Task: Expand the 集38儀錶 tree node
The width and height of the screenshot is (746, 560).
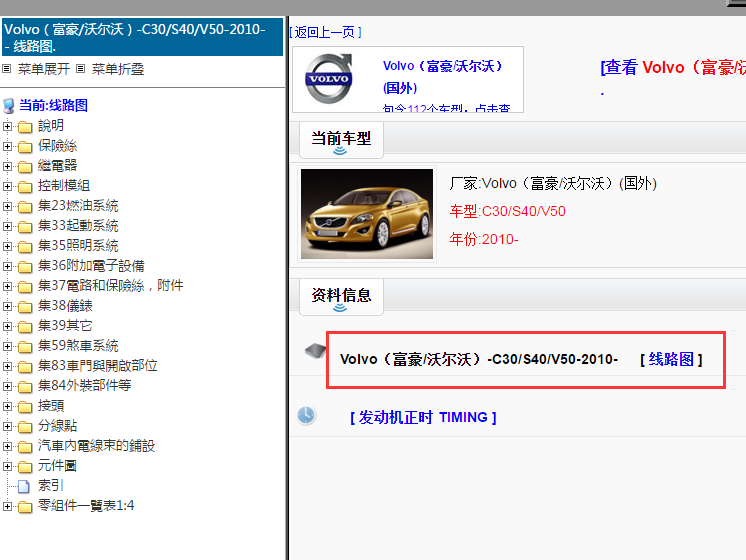Action: click(7, 306)
